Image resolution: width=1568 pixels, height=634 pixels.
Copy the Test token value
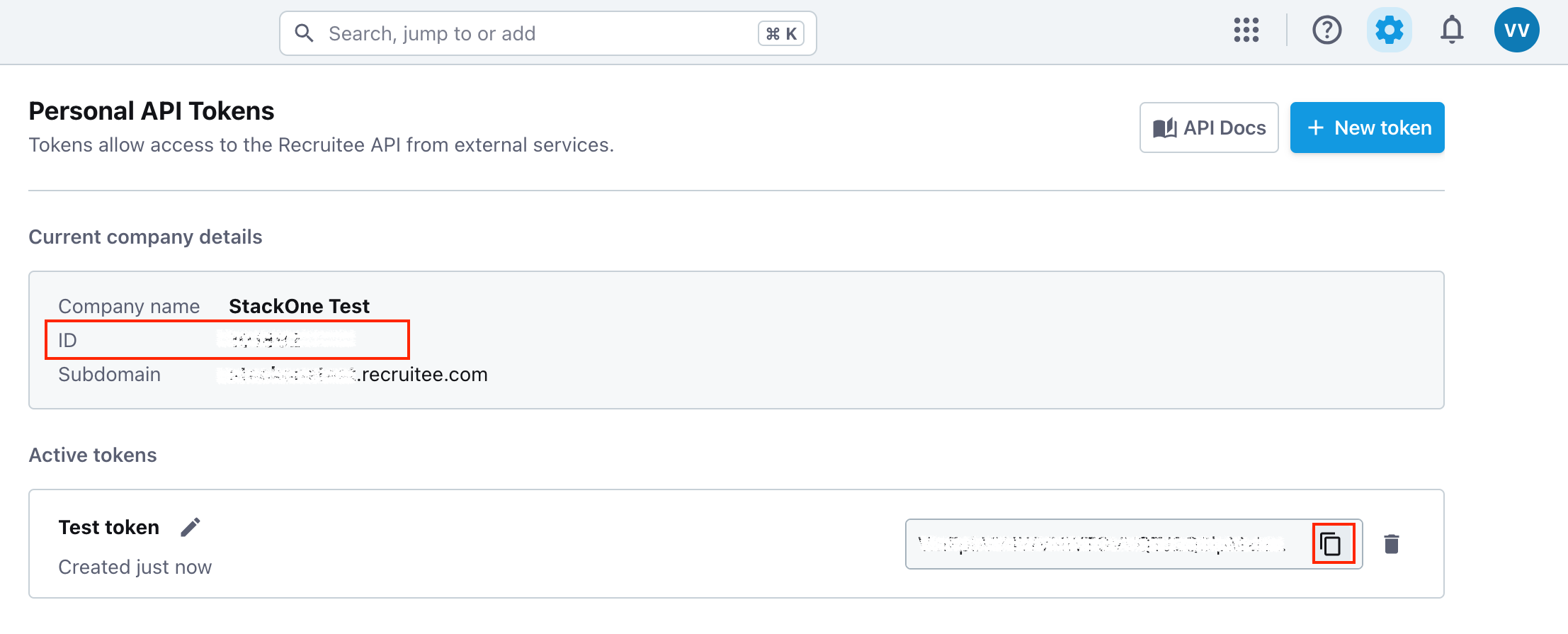[1332, 544]
